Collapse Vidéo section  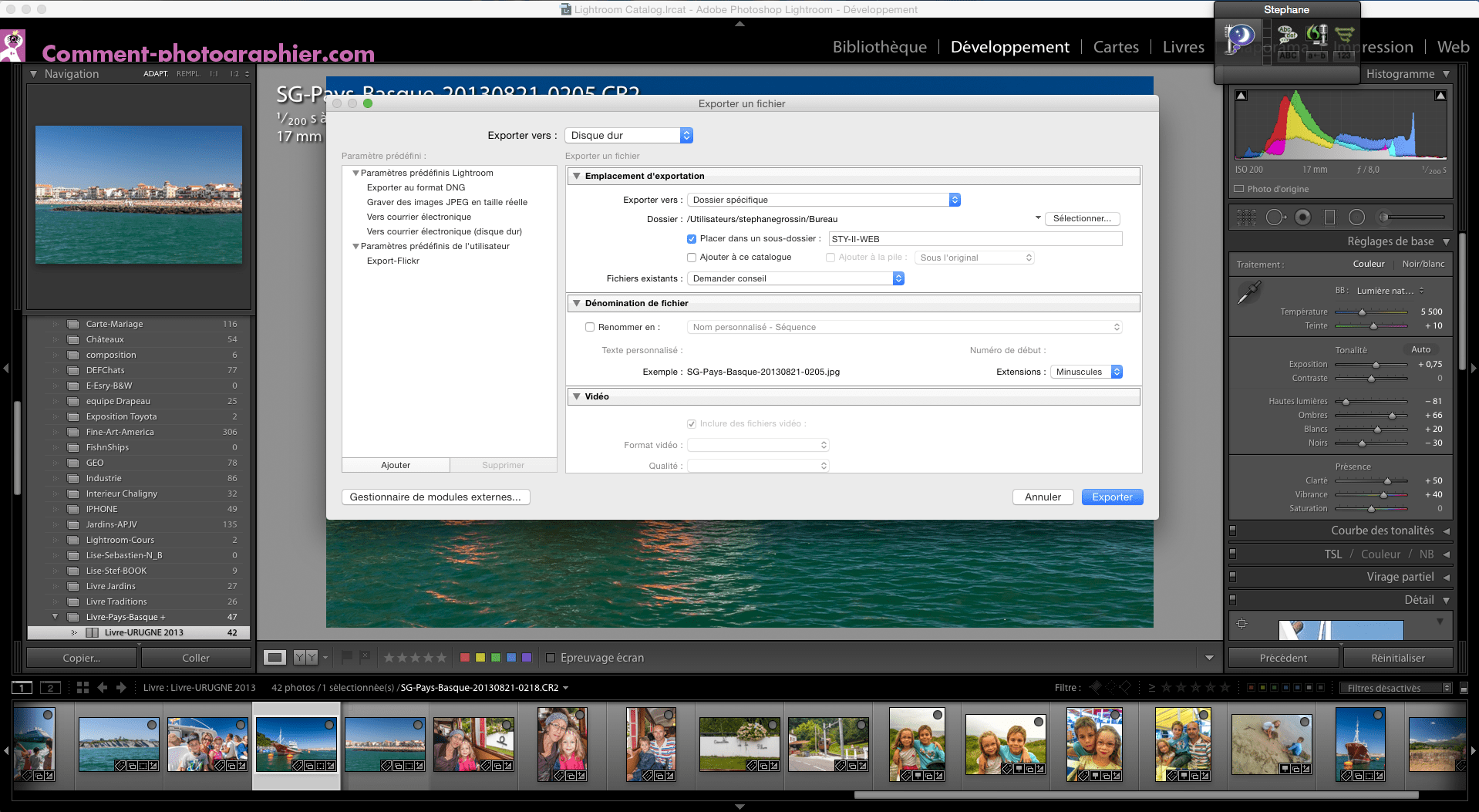576,396
